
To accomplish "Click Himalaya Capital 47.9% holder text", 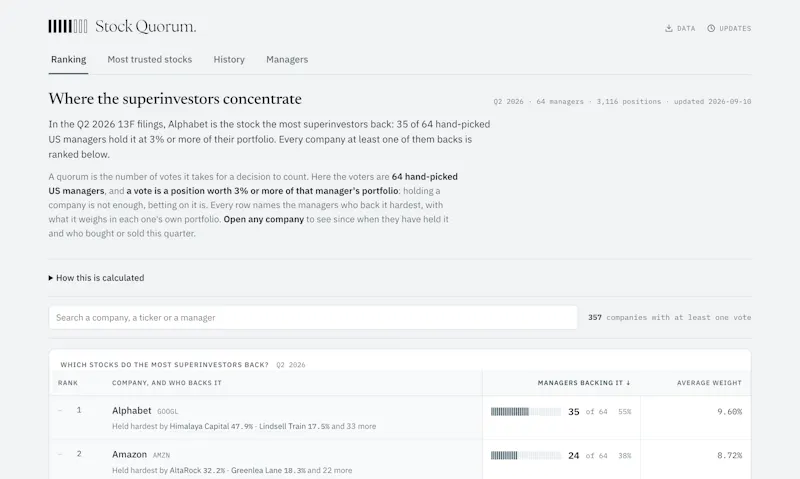I will (x=211, y=426).
